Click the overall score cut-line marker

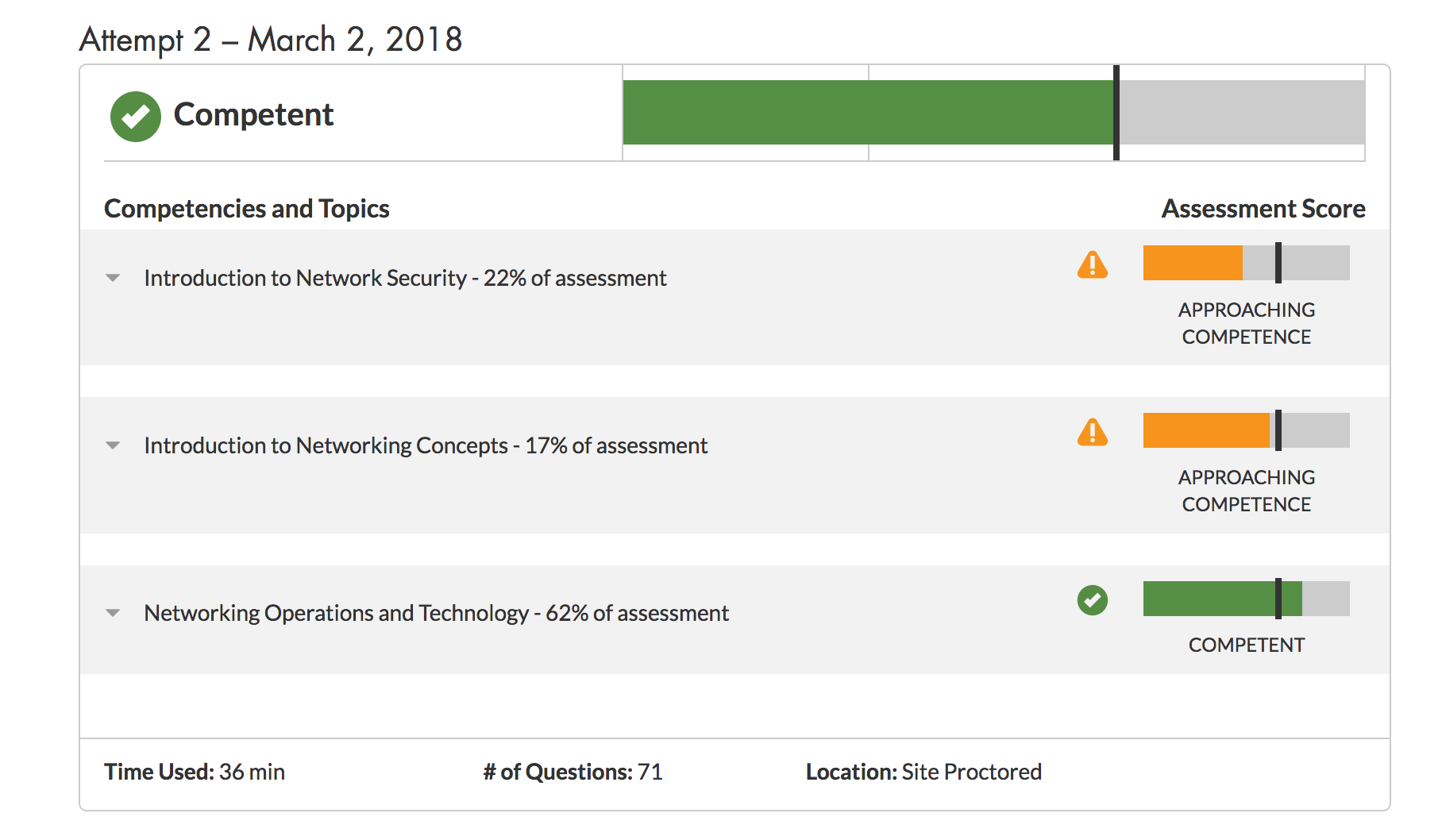pyautogui.click(x=1116, y=113)
